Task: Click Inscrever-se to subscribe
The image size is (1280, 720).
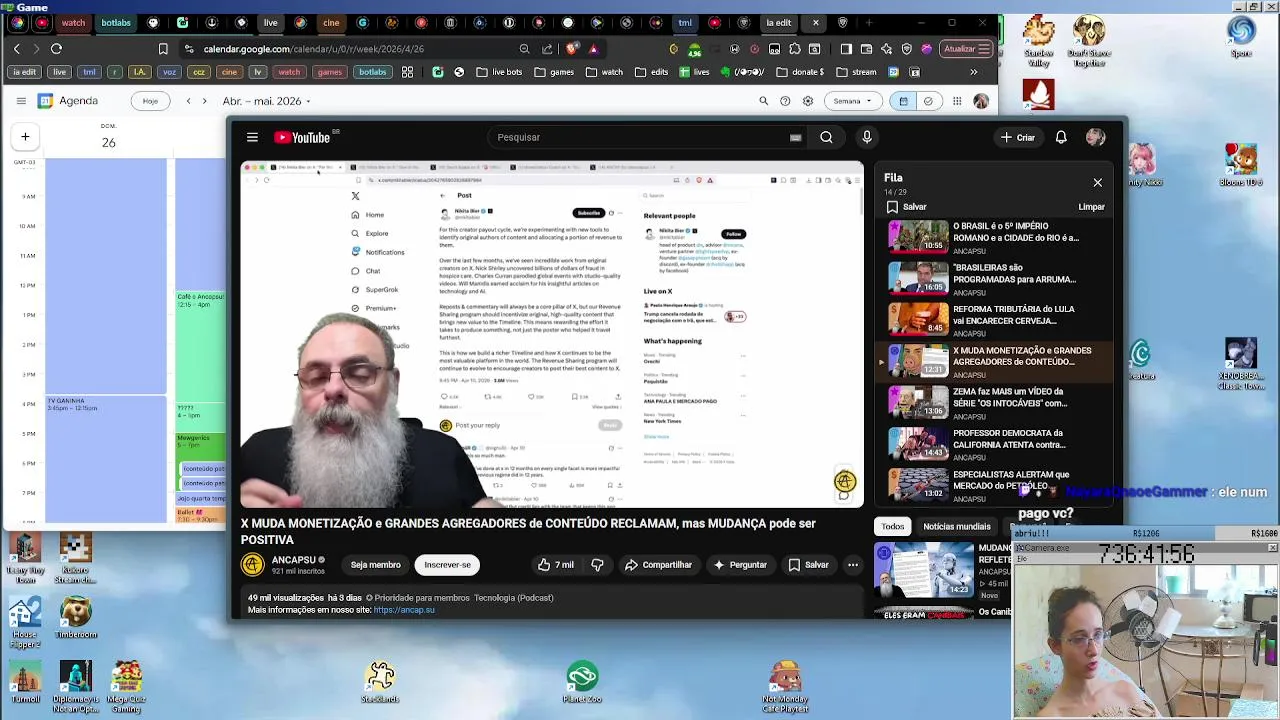Action: 447,565
